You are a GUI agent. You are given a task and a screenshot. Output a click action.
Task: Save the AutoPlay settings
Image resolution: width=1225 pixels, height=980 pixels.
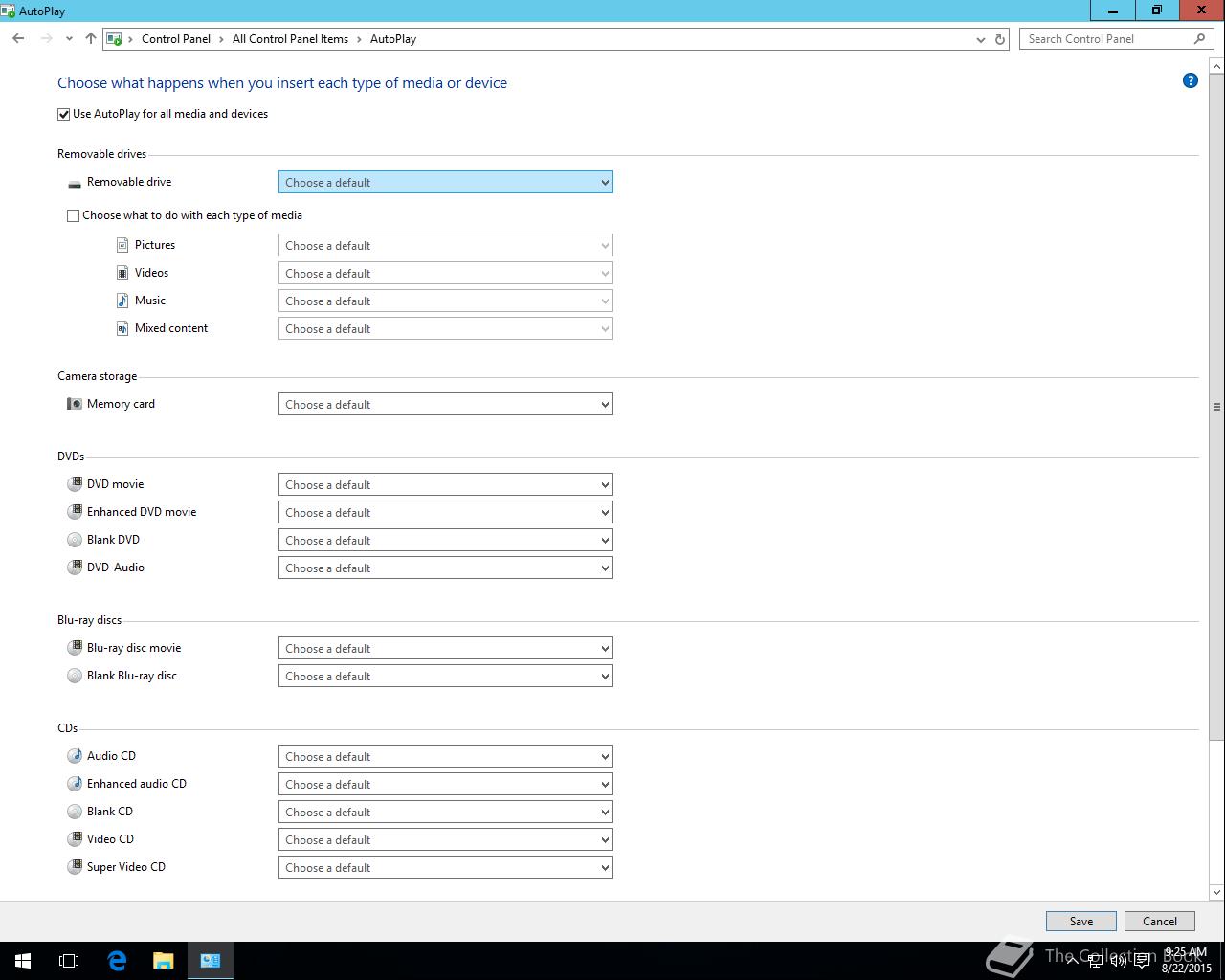point(1080,922)
